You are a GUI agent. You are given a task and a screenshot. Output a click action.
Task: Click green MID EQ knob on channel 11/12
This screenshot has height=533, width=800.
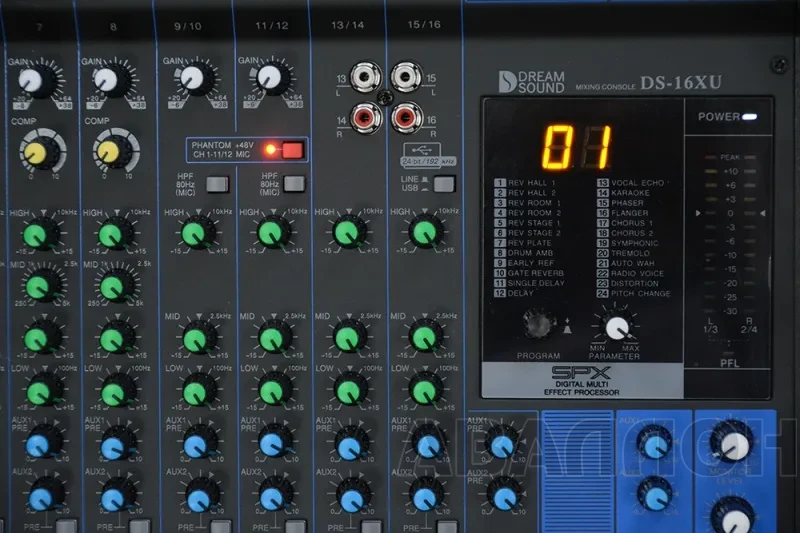coord(274,338)
